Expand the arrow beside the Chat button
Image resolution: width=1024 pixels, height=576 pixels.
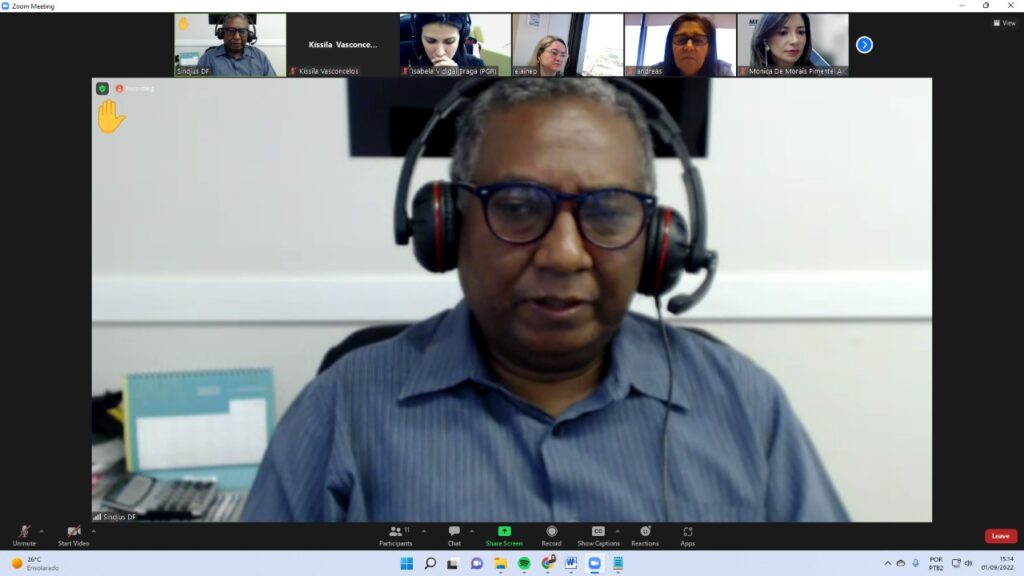[x=472, y=531]
